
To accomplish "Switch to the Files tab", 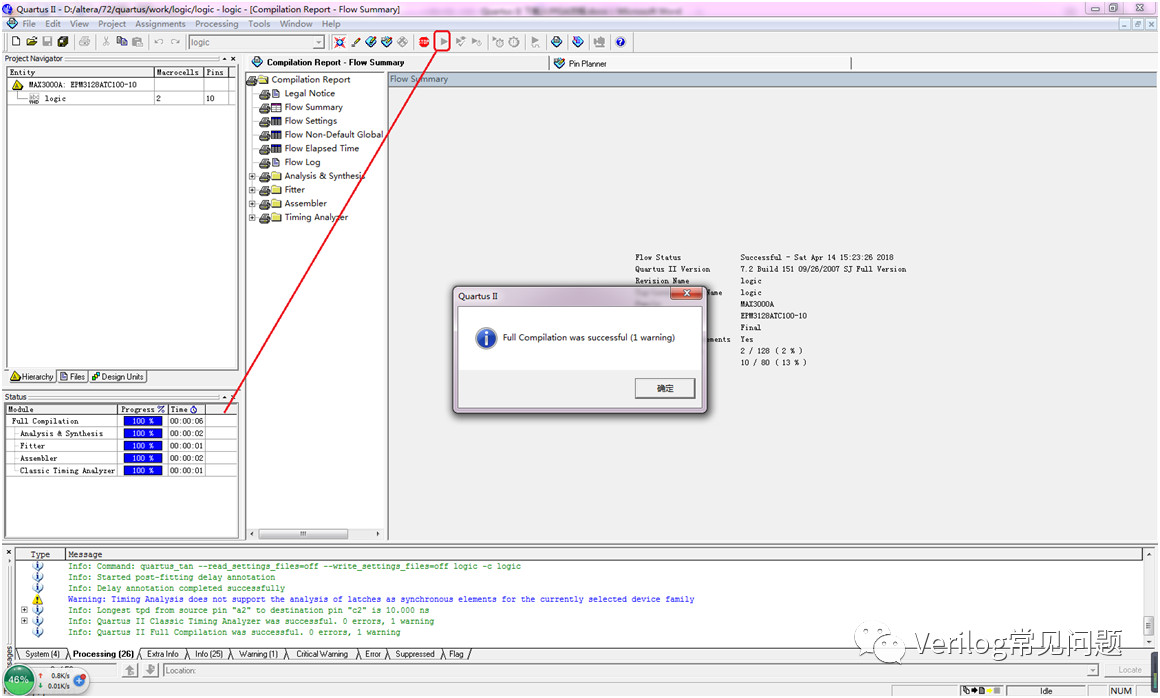I will 72,377.
